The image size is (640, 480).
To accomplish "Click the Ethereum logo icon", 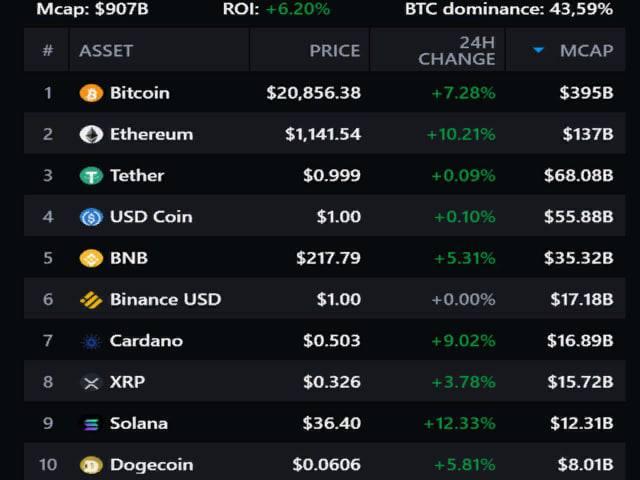I will pyautogui.click(x=91, y=134).
